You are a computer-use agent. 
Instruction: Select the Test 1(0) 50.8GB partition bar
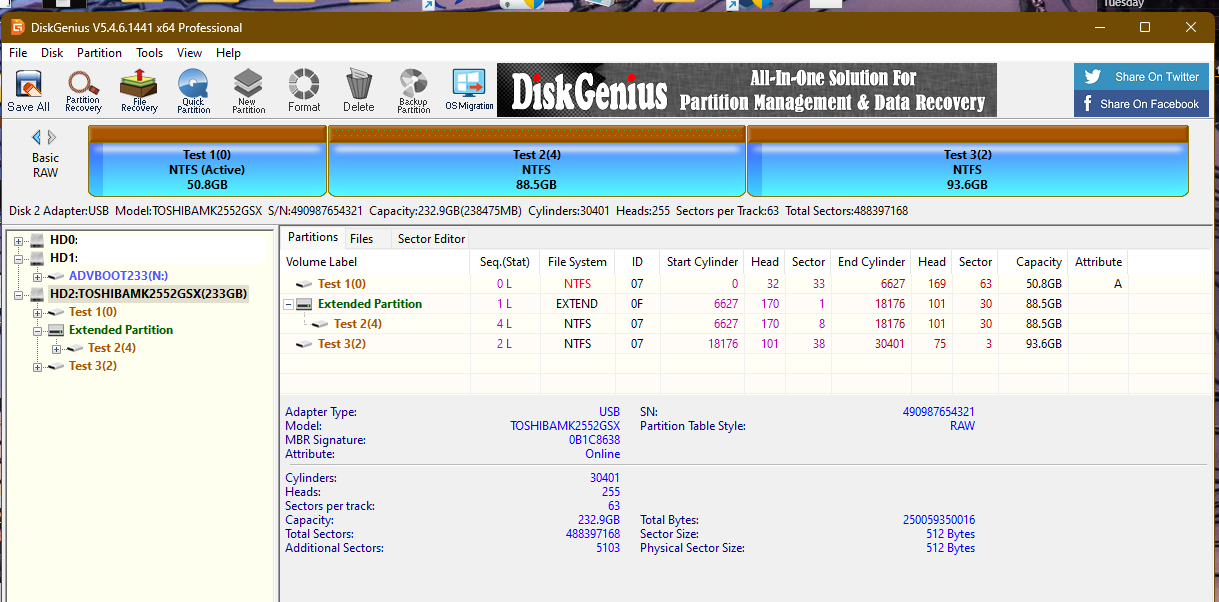tap(207, 161)
